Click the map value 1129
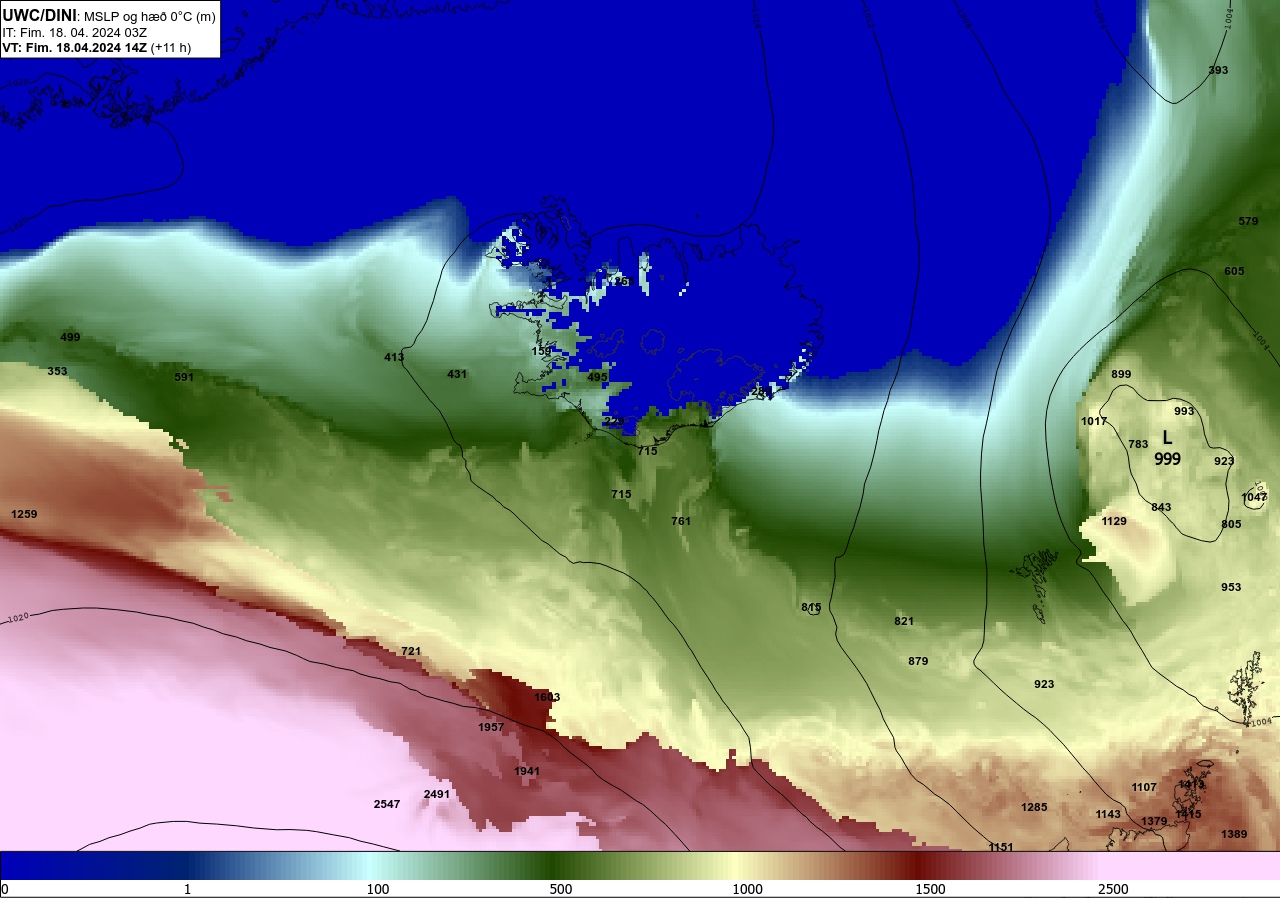The height and width of the screenshot is (898, 1280). [x=1114, y=521]
